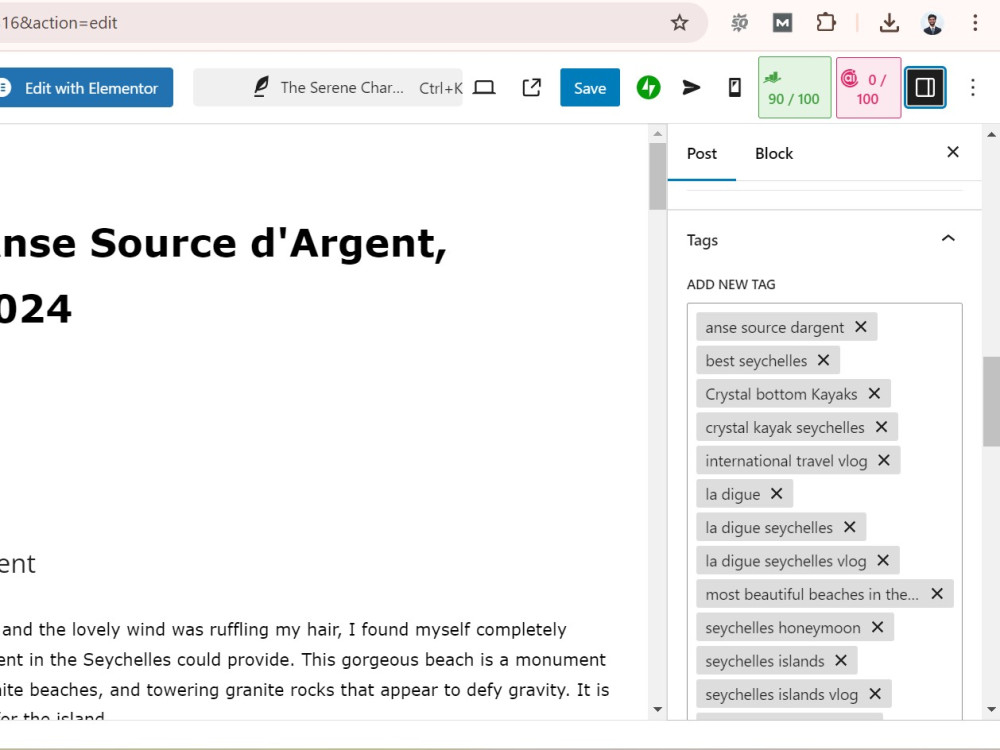Click the ADD NEW TAG label
Image resolution: width=1000 pixels, height=750 pixels.
pos(731,284)
